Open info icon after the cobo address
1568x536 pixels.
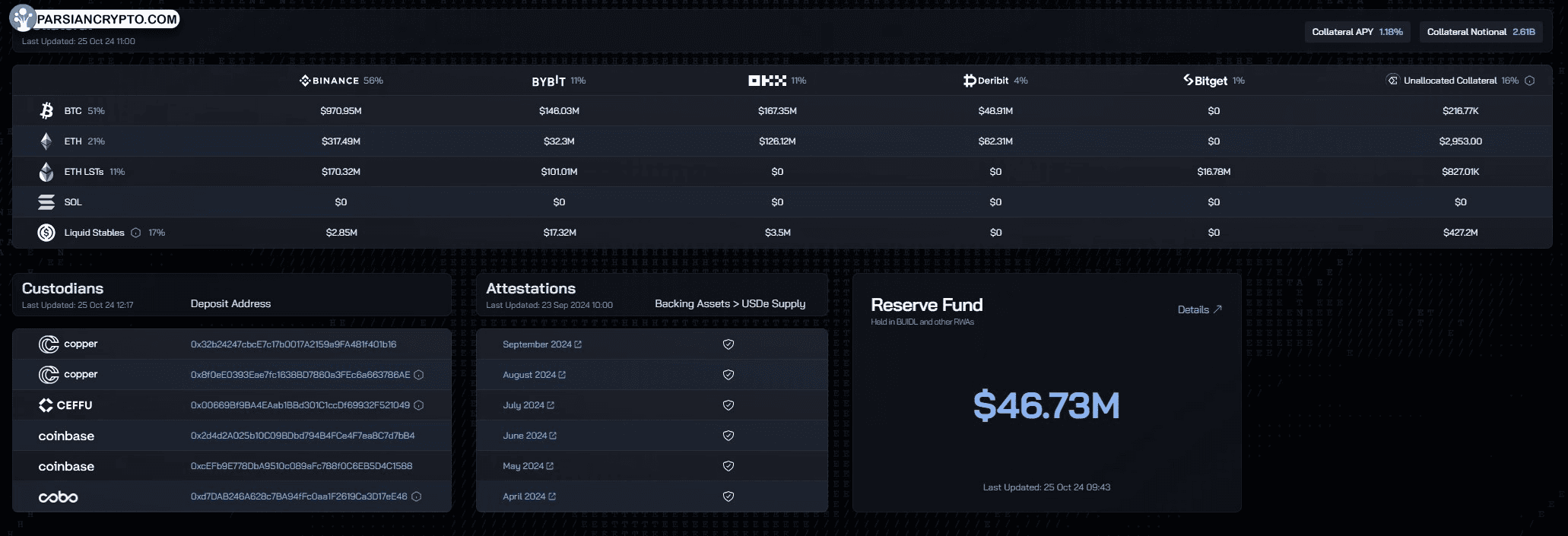[416, 496]
